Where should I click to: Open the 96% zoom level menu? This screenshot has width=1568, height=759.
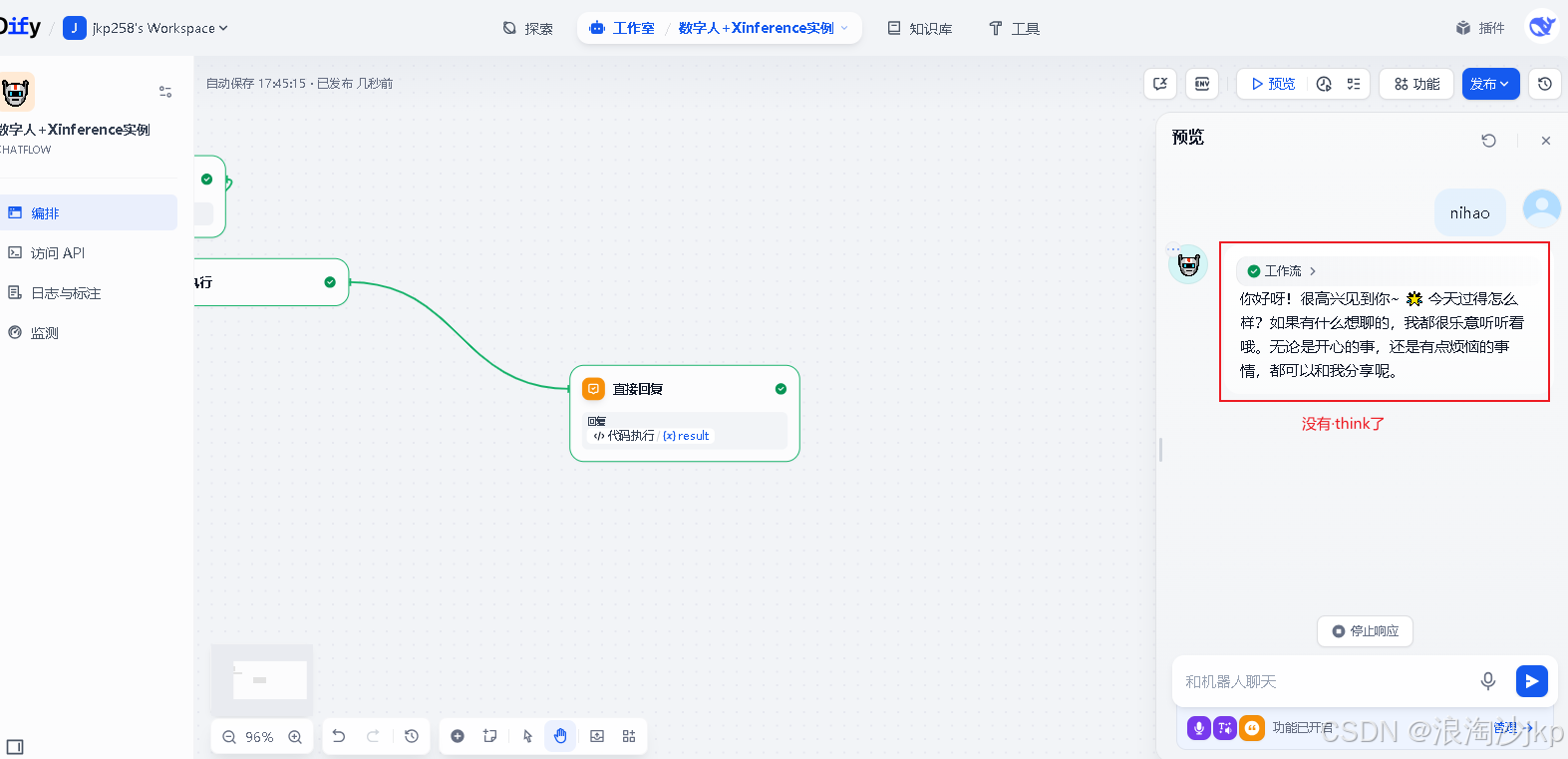[259, 737]
